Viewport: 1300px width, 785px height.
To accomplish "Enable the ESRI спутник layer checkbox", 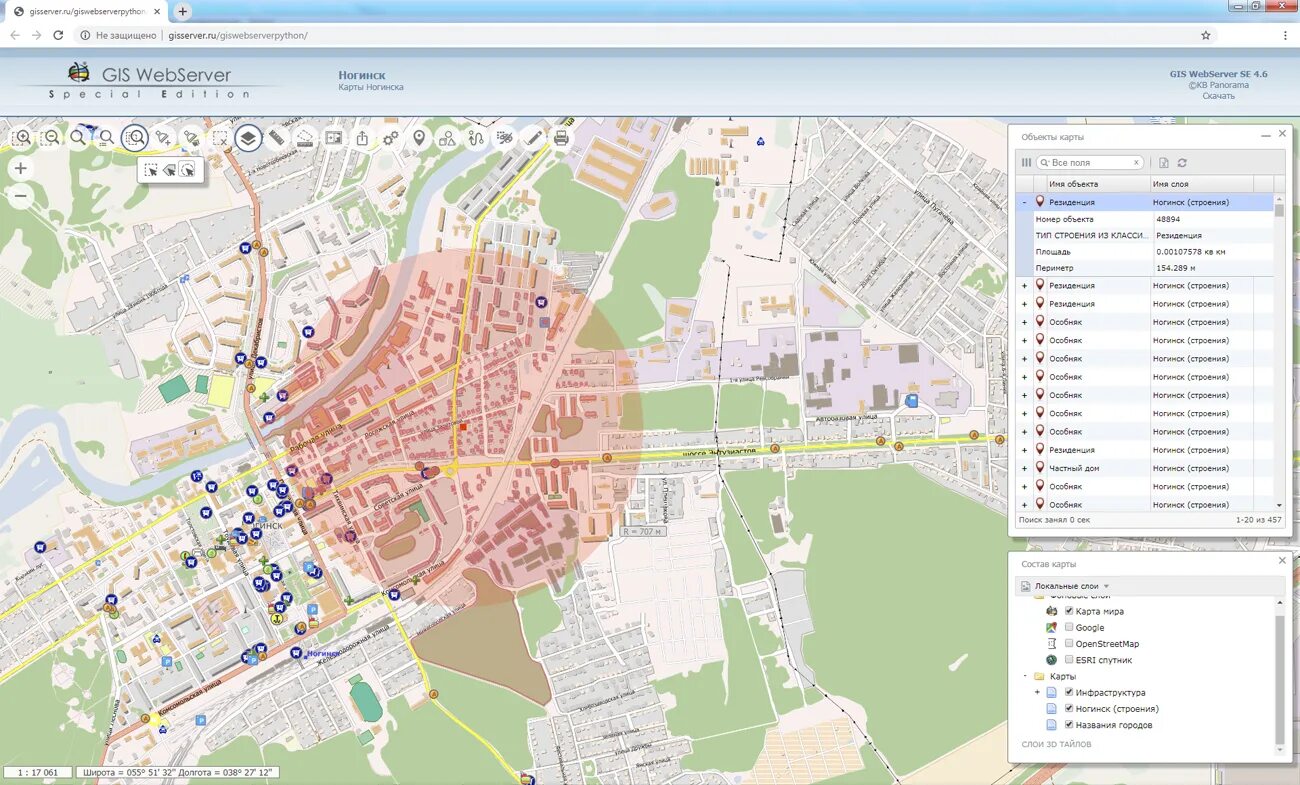I will tap(1069, 660).
